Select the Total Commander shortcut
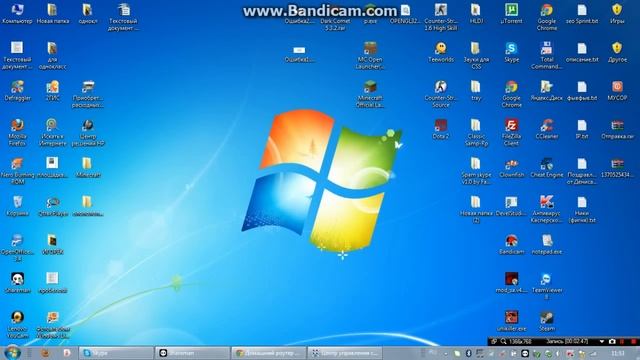Viewport: 640px width, 360px height. (x=547, y=55)
